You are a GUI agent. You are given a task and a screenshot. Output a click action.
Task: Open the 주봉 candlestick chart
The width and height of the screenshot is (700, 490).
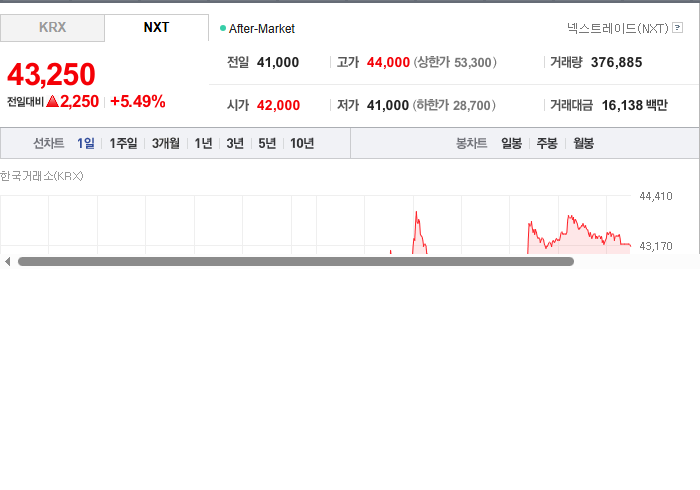[547, 143]
